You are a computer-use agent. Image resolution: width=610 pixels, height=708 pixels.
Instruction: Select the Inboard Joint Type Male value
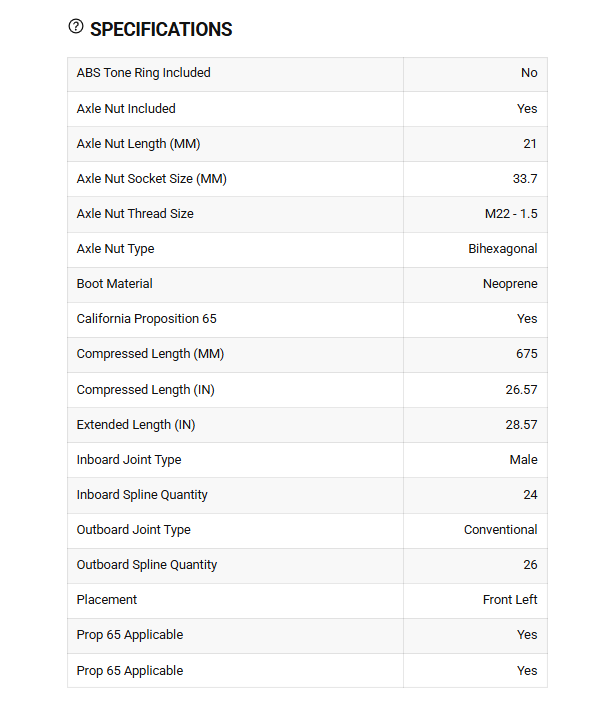coord(524,460)
